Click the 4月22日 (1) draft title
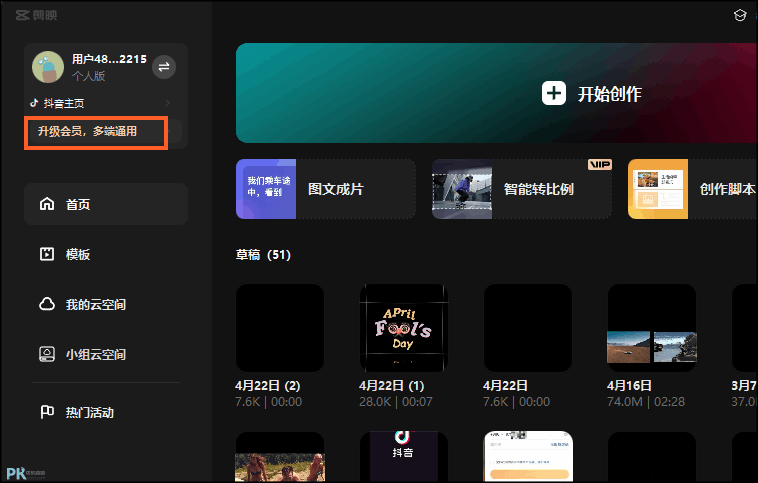Screen dimensions: 758x483 point(392,386)
